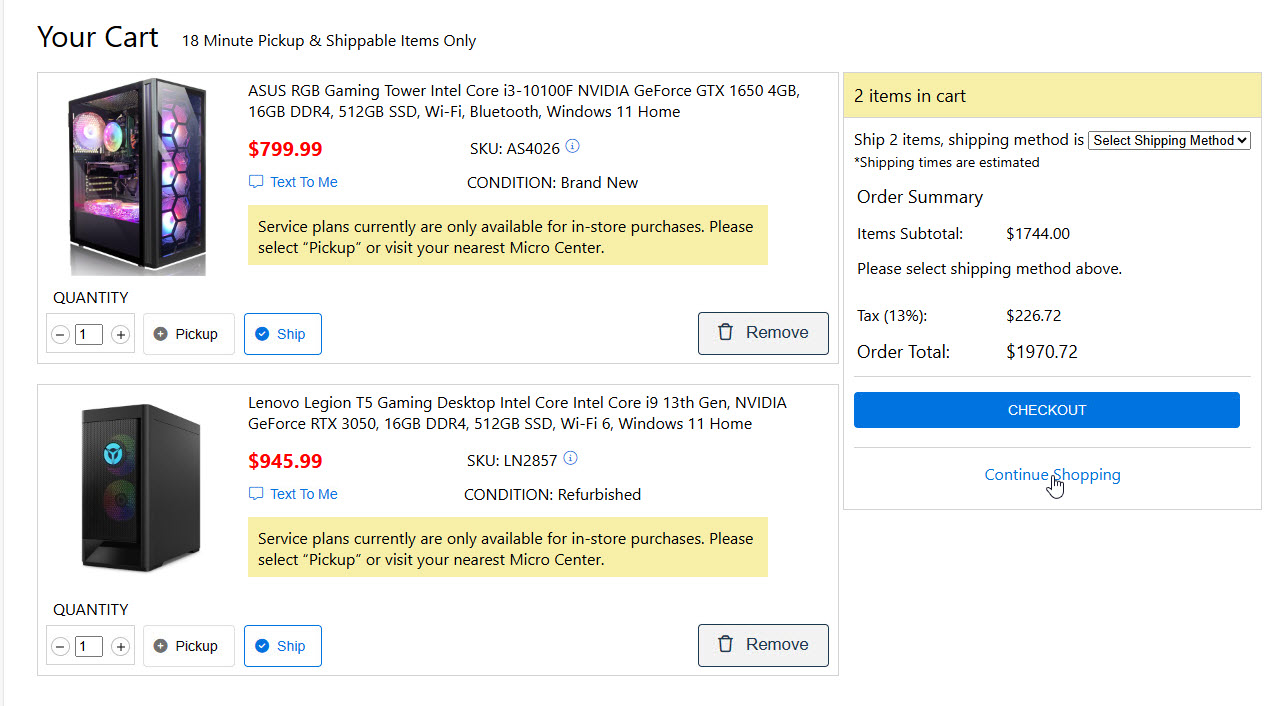
Task: Click the ASUS tower quantity input field
Action: pos(89,335)
